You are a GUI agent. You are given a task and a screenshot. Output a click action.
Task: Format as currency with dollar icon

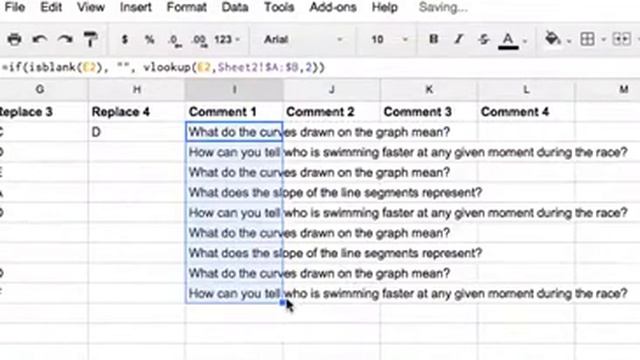pyautogui.click(x=125, y=39)
